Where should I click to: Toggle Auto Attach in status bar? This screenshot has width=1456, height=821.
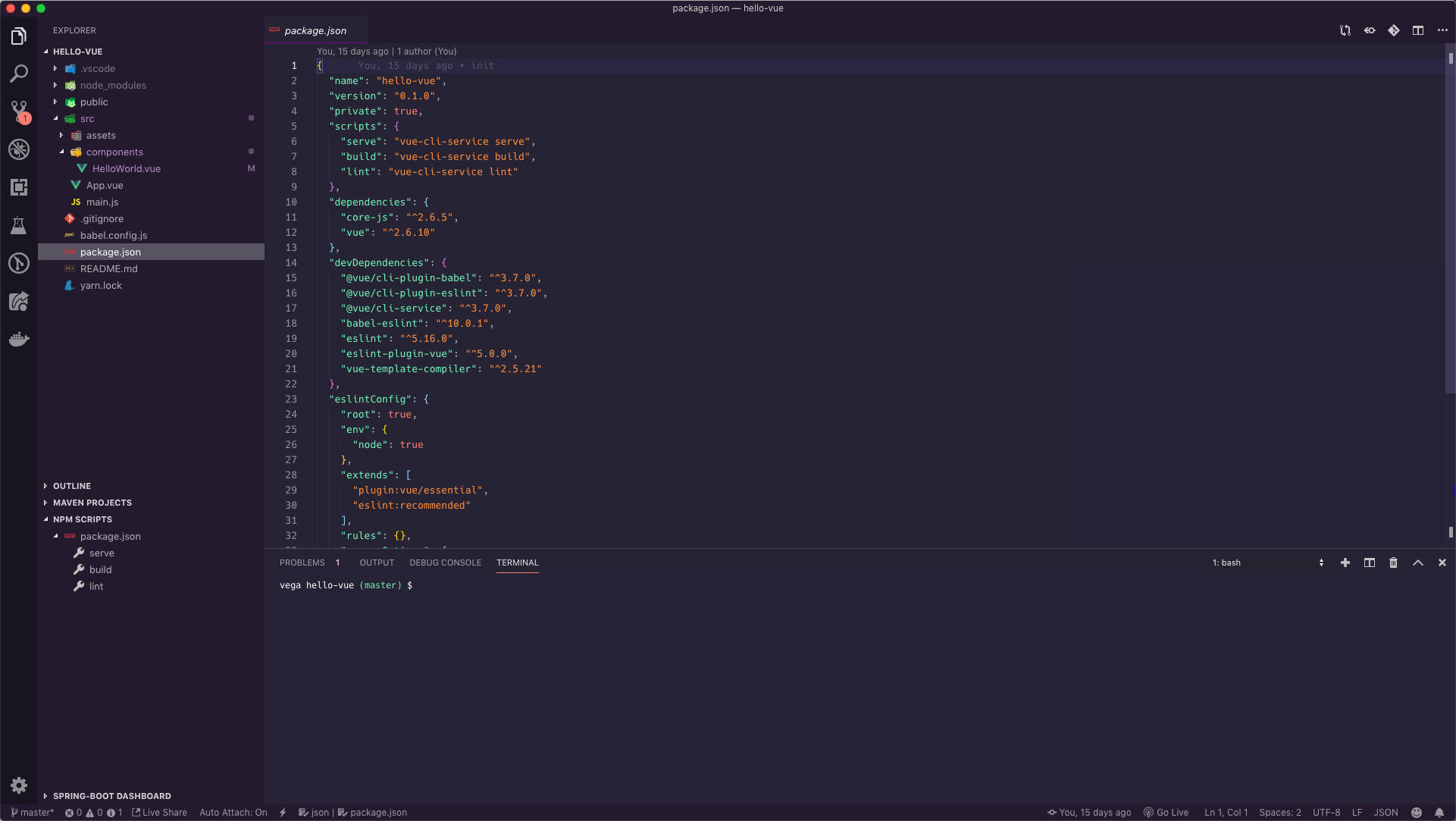pyautogui.click(x=233, y=813)
